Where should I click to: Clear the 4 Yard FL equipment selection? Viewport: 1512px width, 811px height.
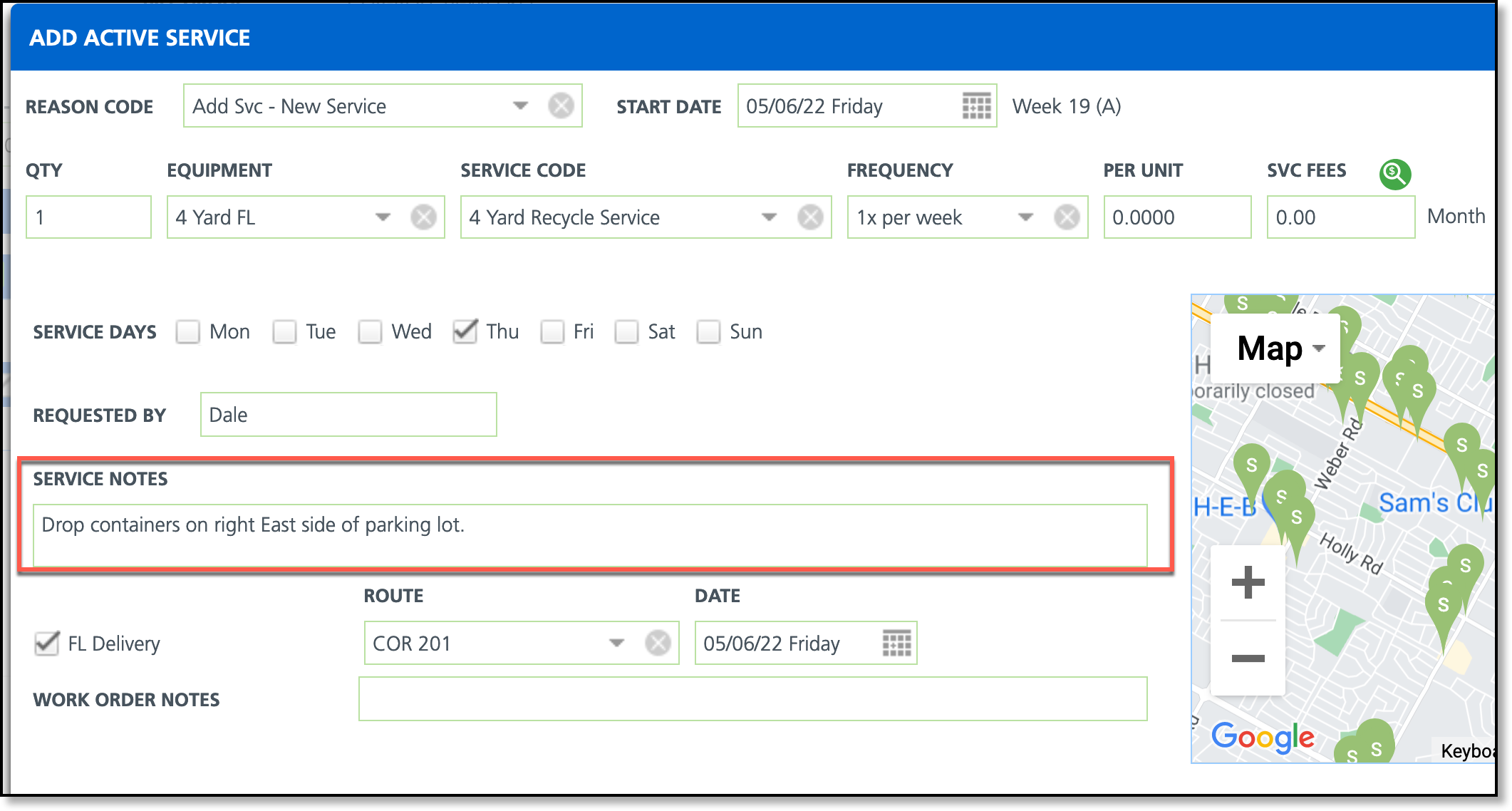click(423, 217)
